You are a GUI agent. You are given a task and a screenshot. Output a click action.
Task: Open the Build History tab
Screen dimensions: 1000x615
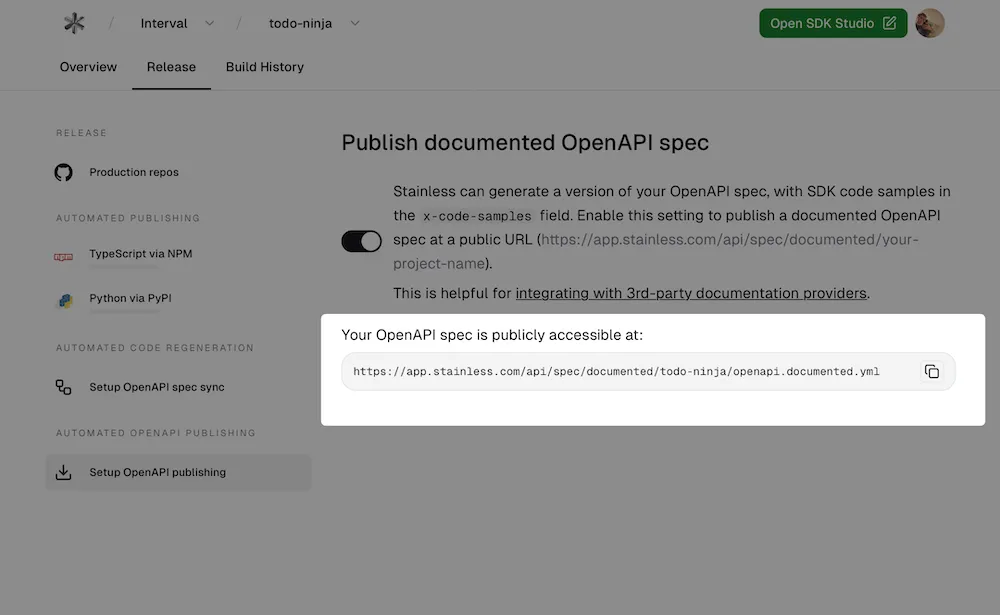264,66
